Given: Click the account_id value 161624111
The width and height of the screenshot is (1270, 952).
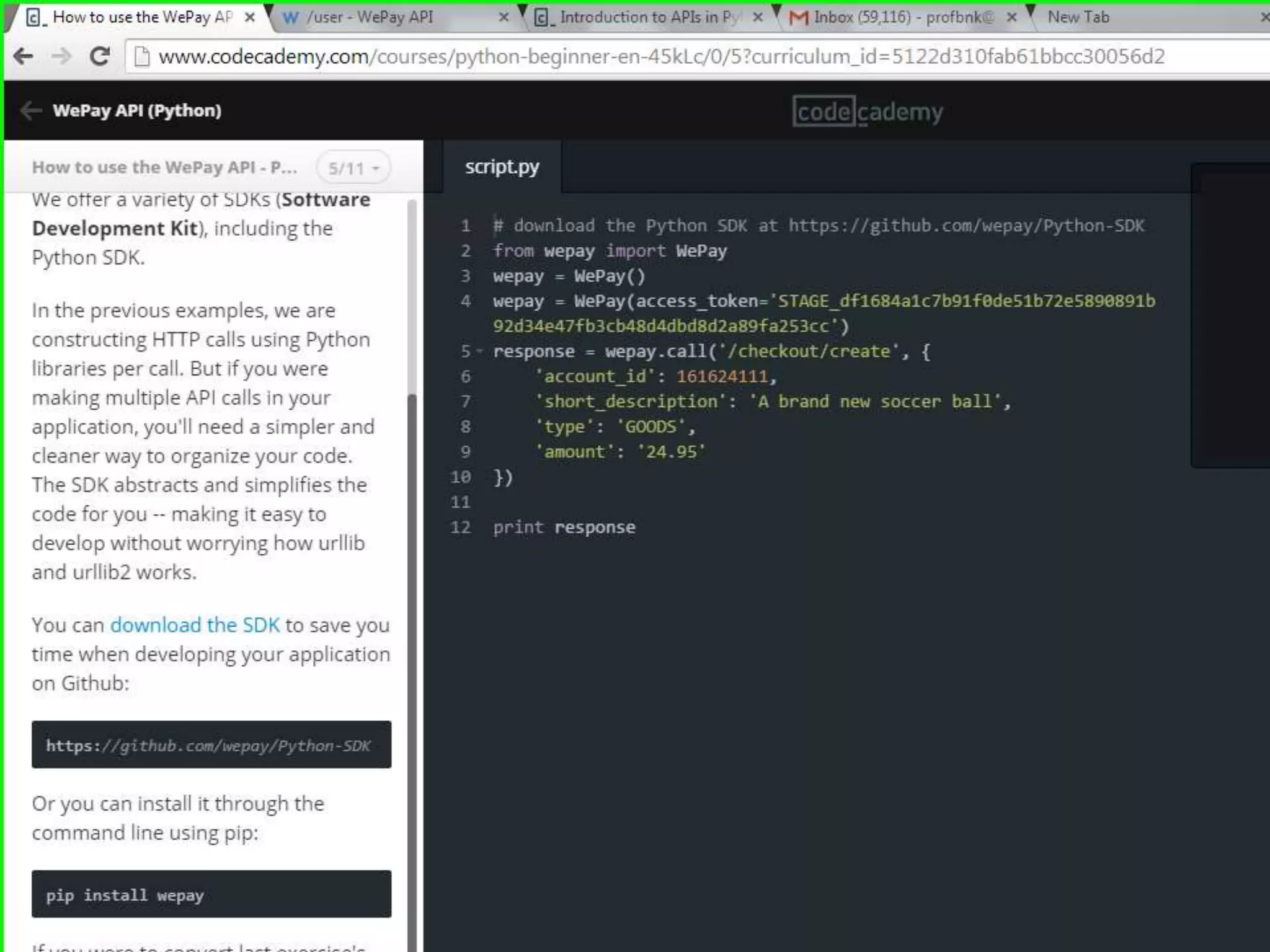Looking at the screenshot, I should tap(722, 377).
